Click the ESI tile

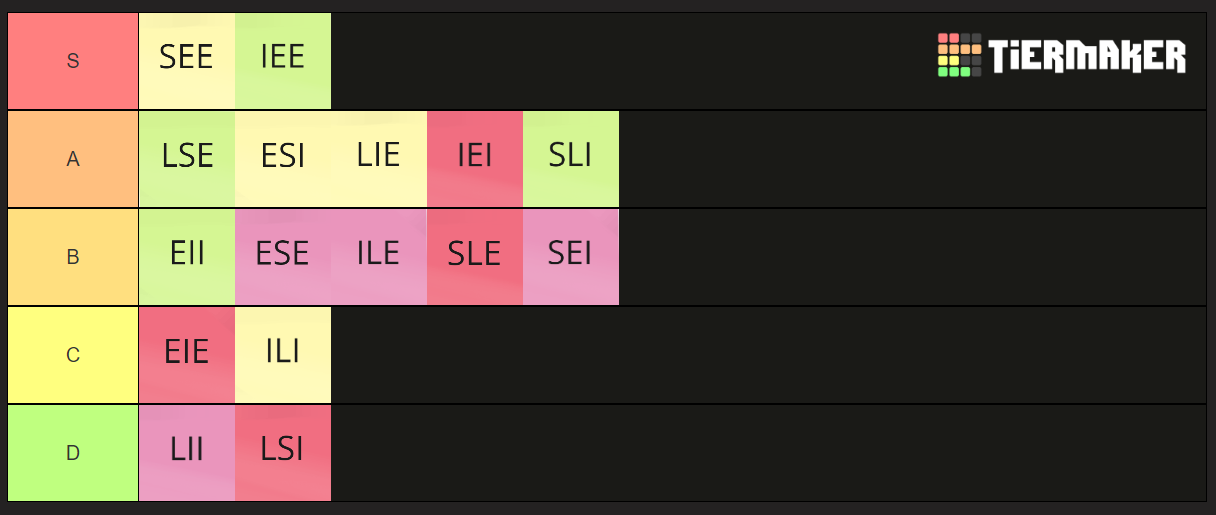[283, 159]
